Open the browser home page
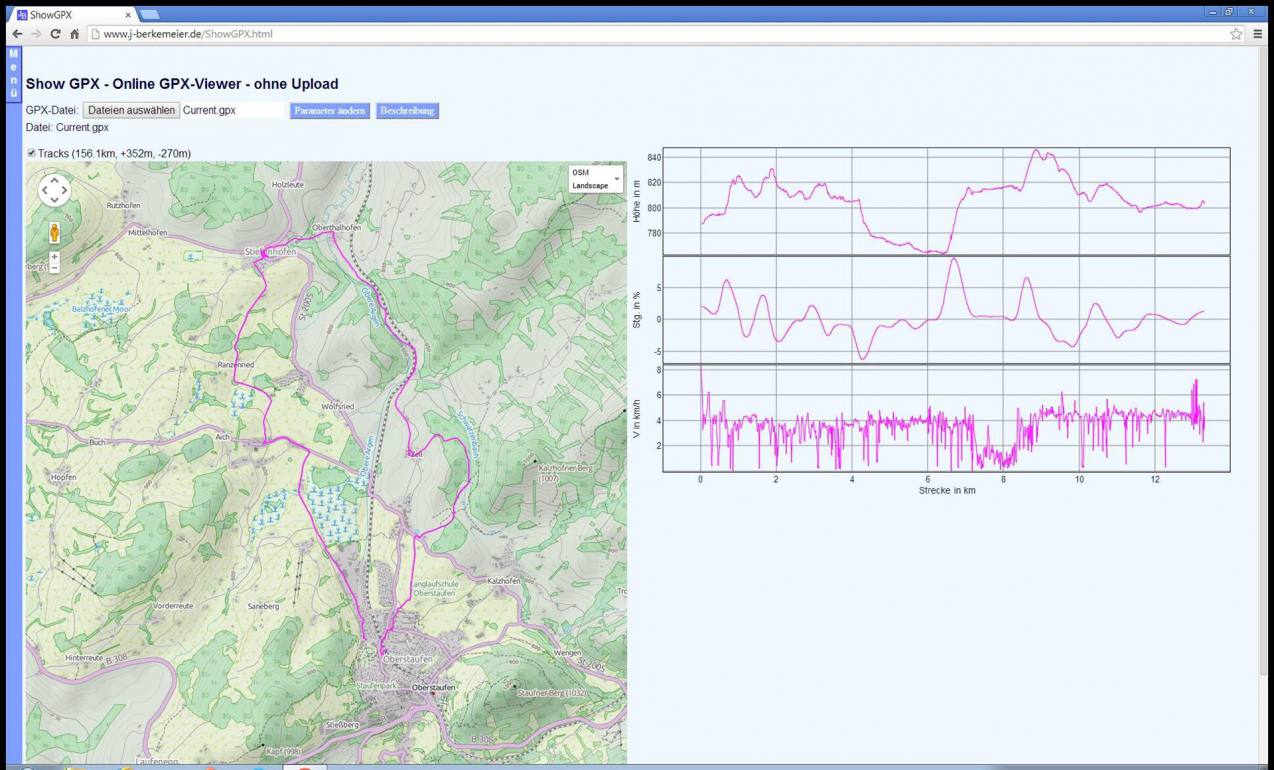 (74, 34)
